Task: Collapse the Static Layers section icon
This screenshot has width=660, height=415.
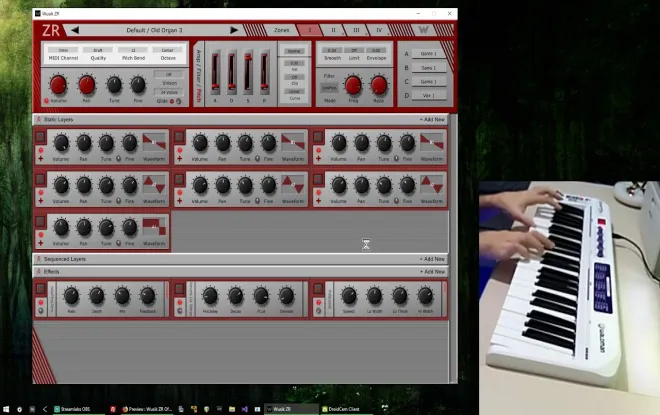Action: point(39,120)
